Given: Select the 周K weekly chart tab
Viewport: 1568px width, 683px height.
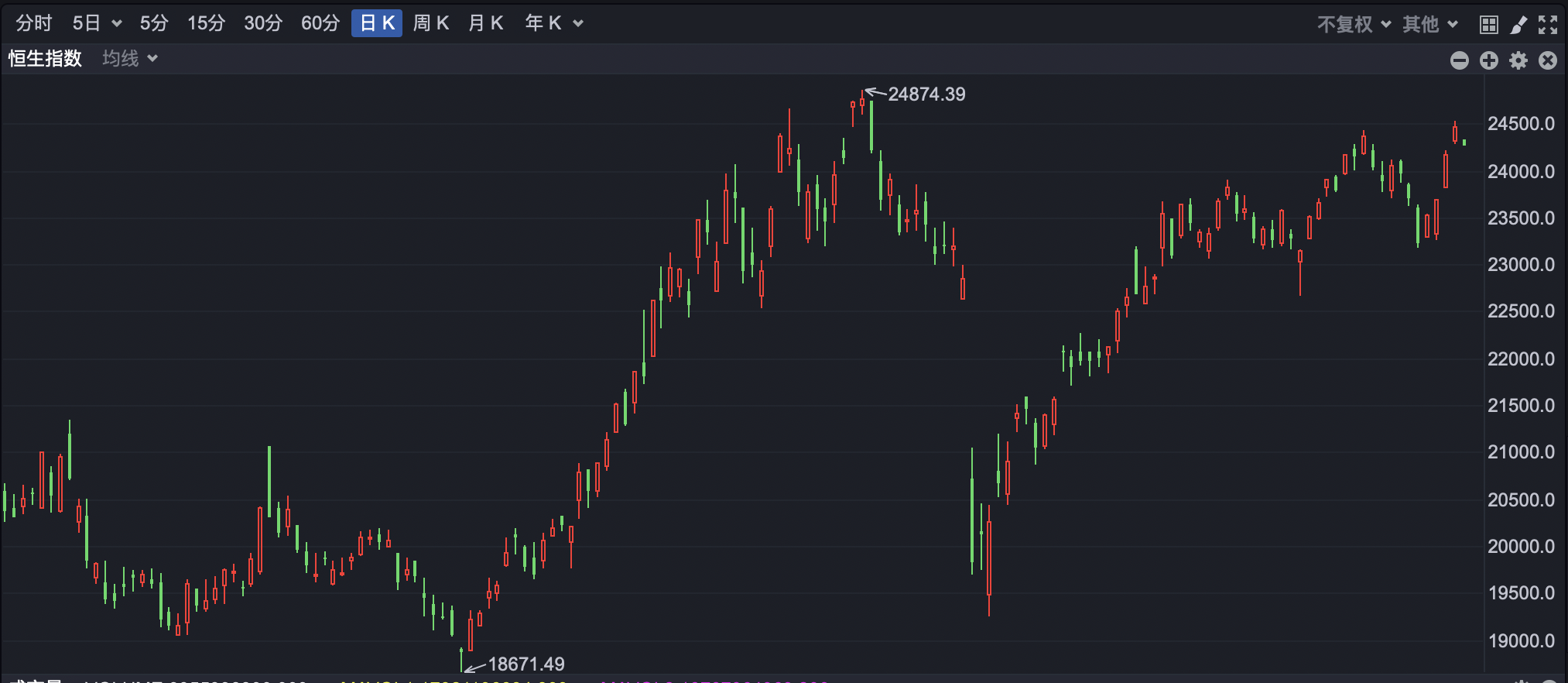Looking at the screenshot, I should 431,23.
